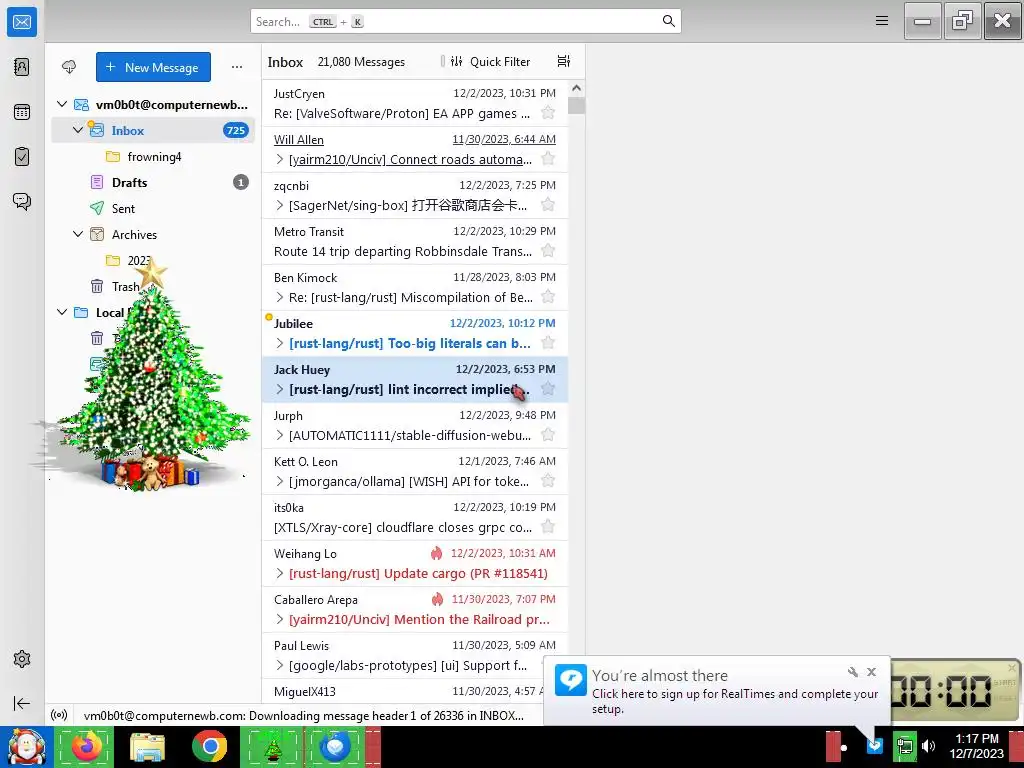The width and height of the screenshot is (1024, 768).
Task: Collapse the Inbox folder chevron
Action: tap(78, 130)
